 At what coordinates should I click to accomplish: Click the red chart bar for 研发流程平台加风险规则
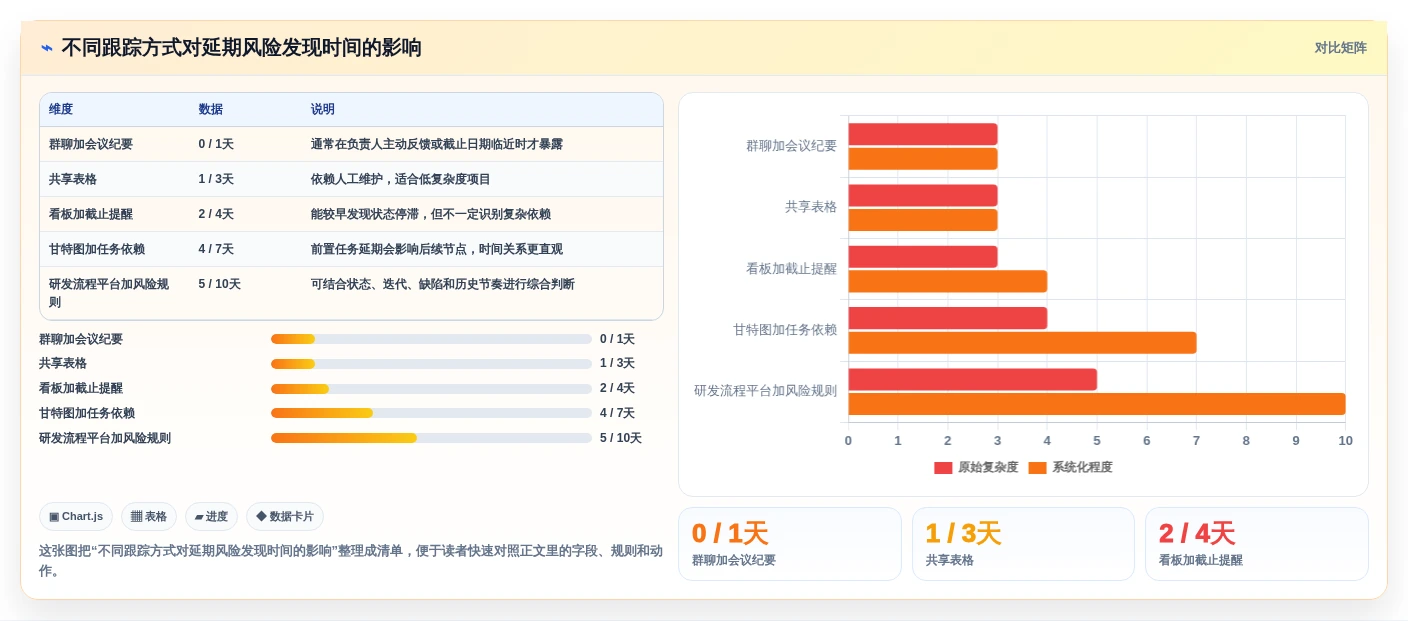[x=973, y=380]
